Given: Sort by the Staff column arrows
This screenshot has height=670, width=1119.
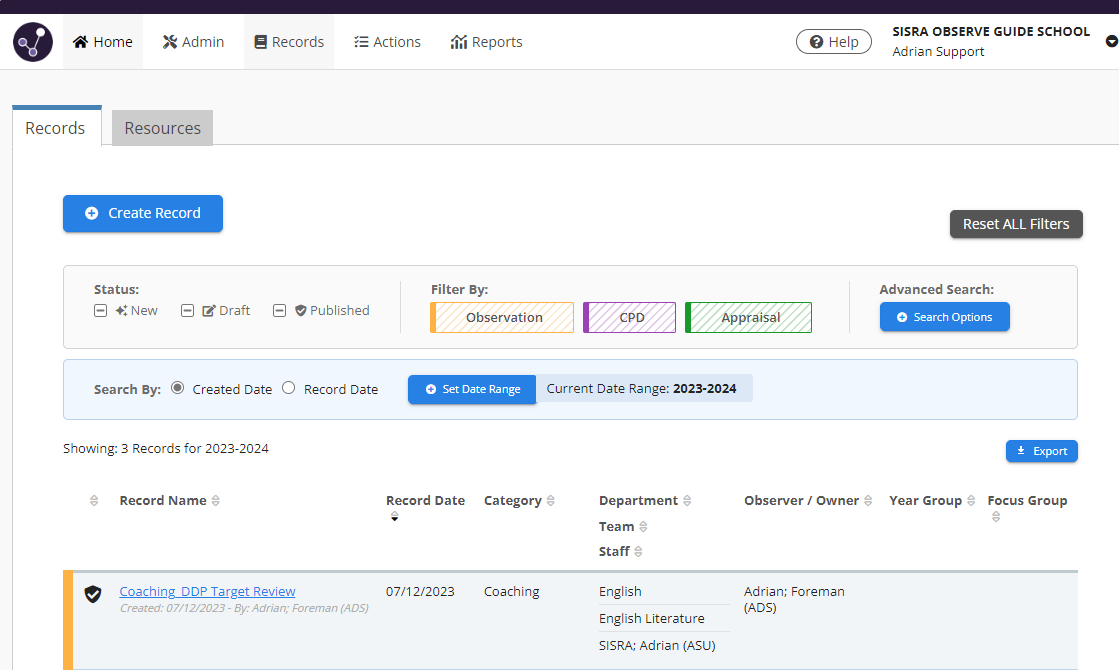Looking at the screenshot, I should click(638, 552).
